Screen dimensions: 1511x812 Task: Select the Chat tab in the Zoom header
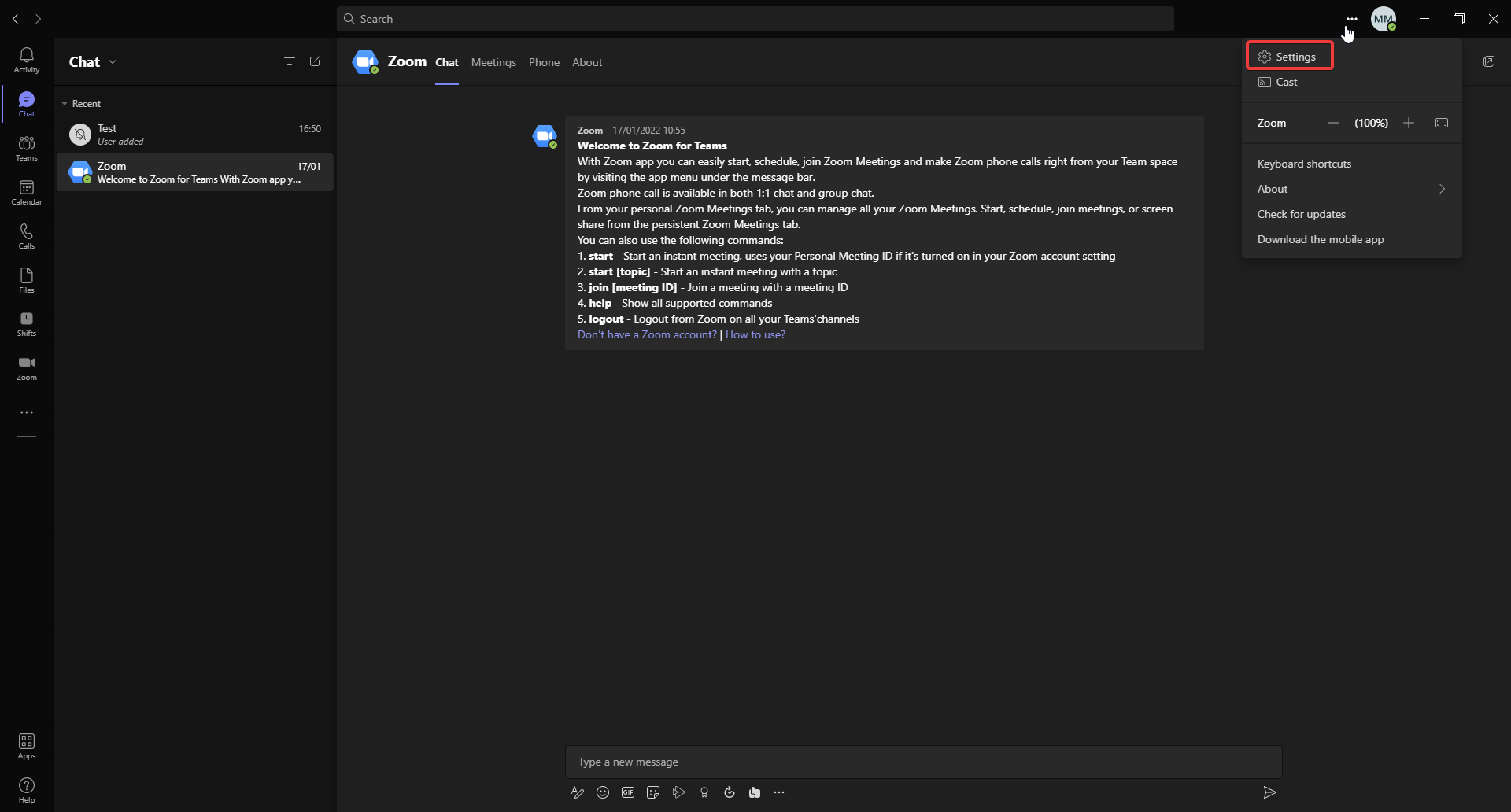pos(447,62)
